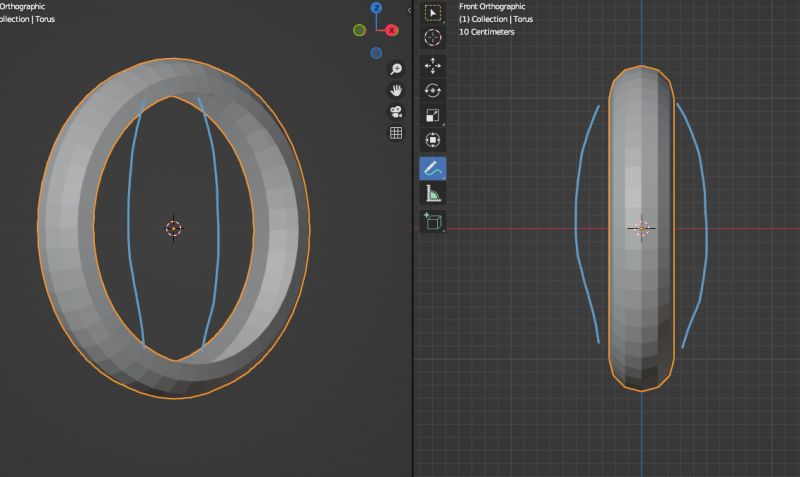Click the green axis gizmo ball
Screen dimensions: 800x477
click(x=359, y=31)
